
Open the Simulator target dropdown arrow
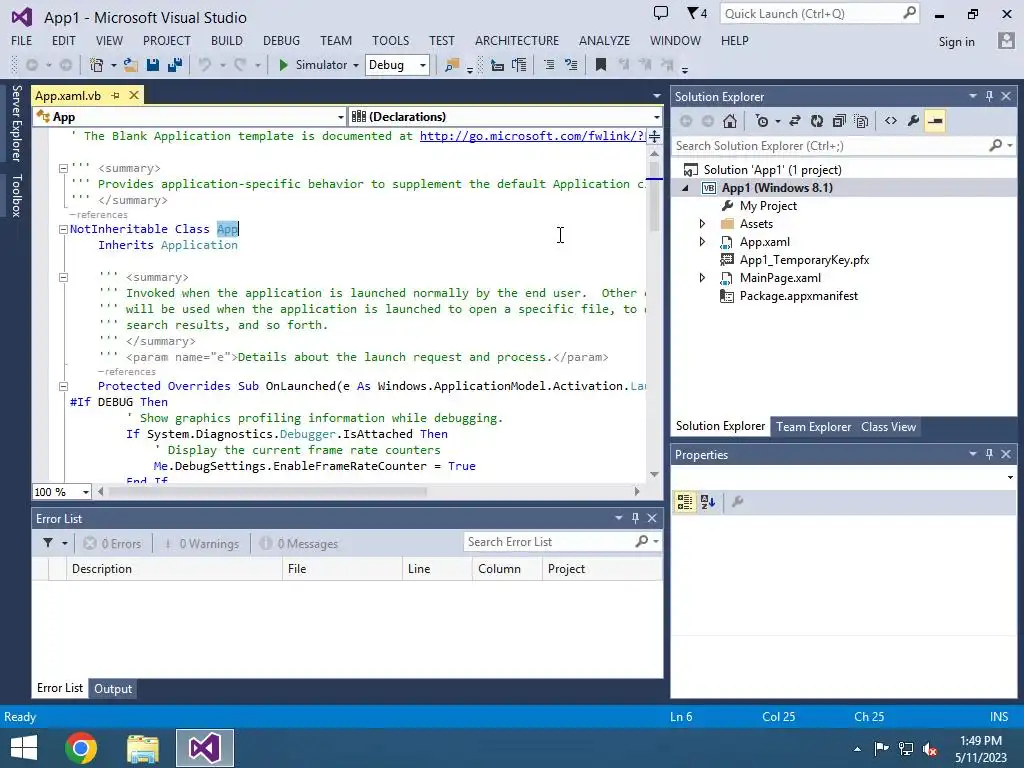pyautogui.click(x=356, y=65)
